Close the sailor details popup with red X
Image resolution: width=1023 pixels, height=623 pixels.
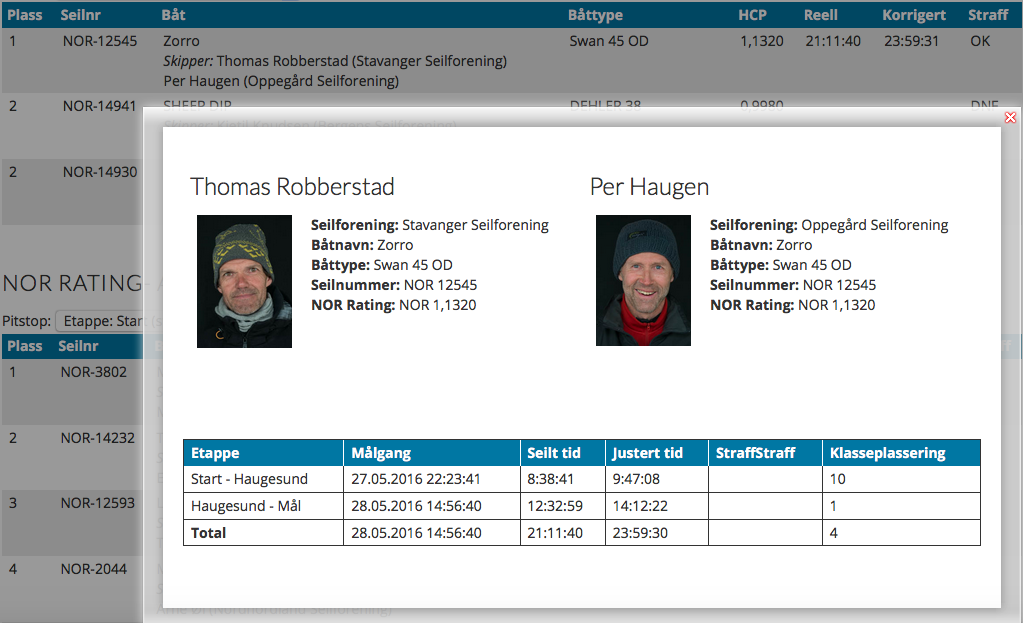point(1010,117)
